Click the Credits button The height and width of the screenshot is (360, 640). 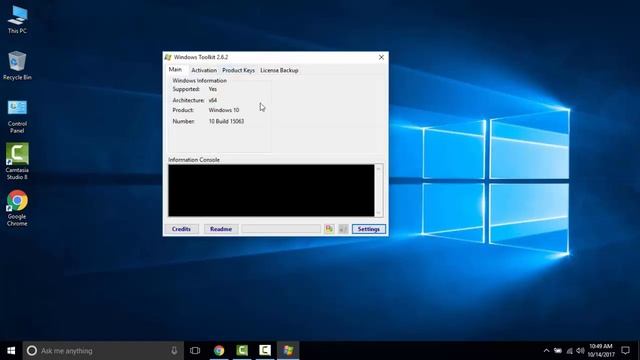point(181,229)
